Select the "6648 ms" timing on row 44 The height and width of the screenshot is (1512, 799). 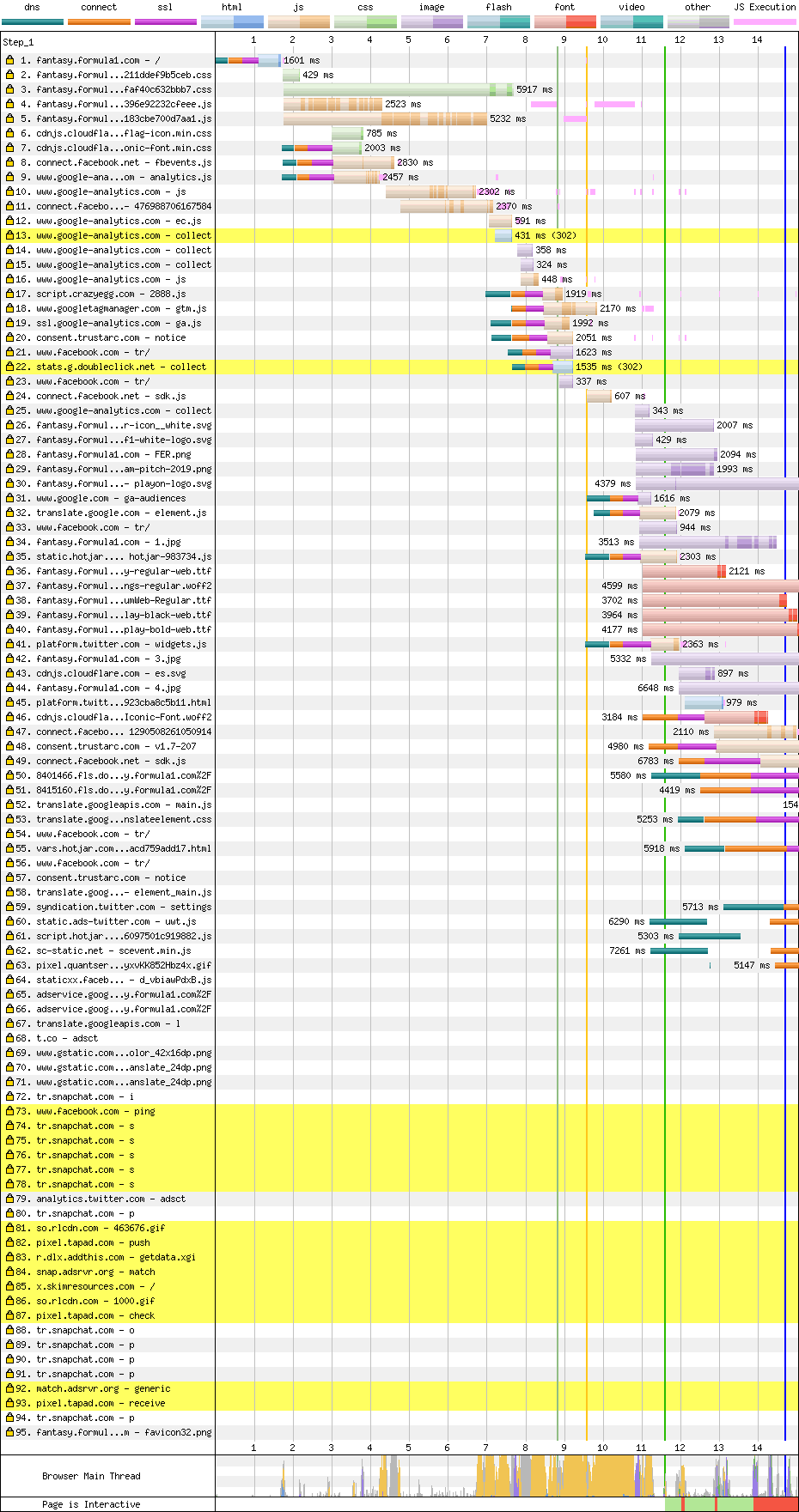656,688
